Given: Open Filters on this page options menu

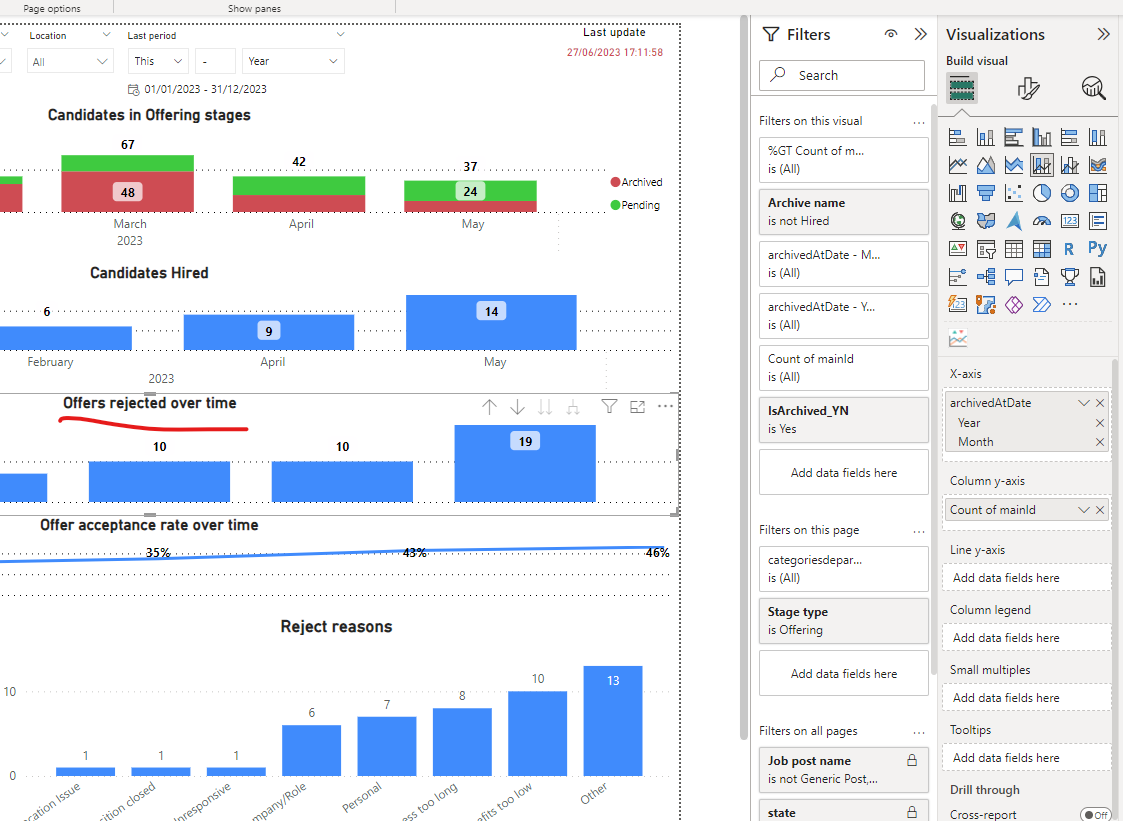Looking at the screenshot, I should [x=919, y=531].
